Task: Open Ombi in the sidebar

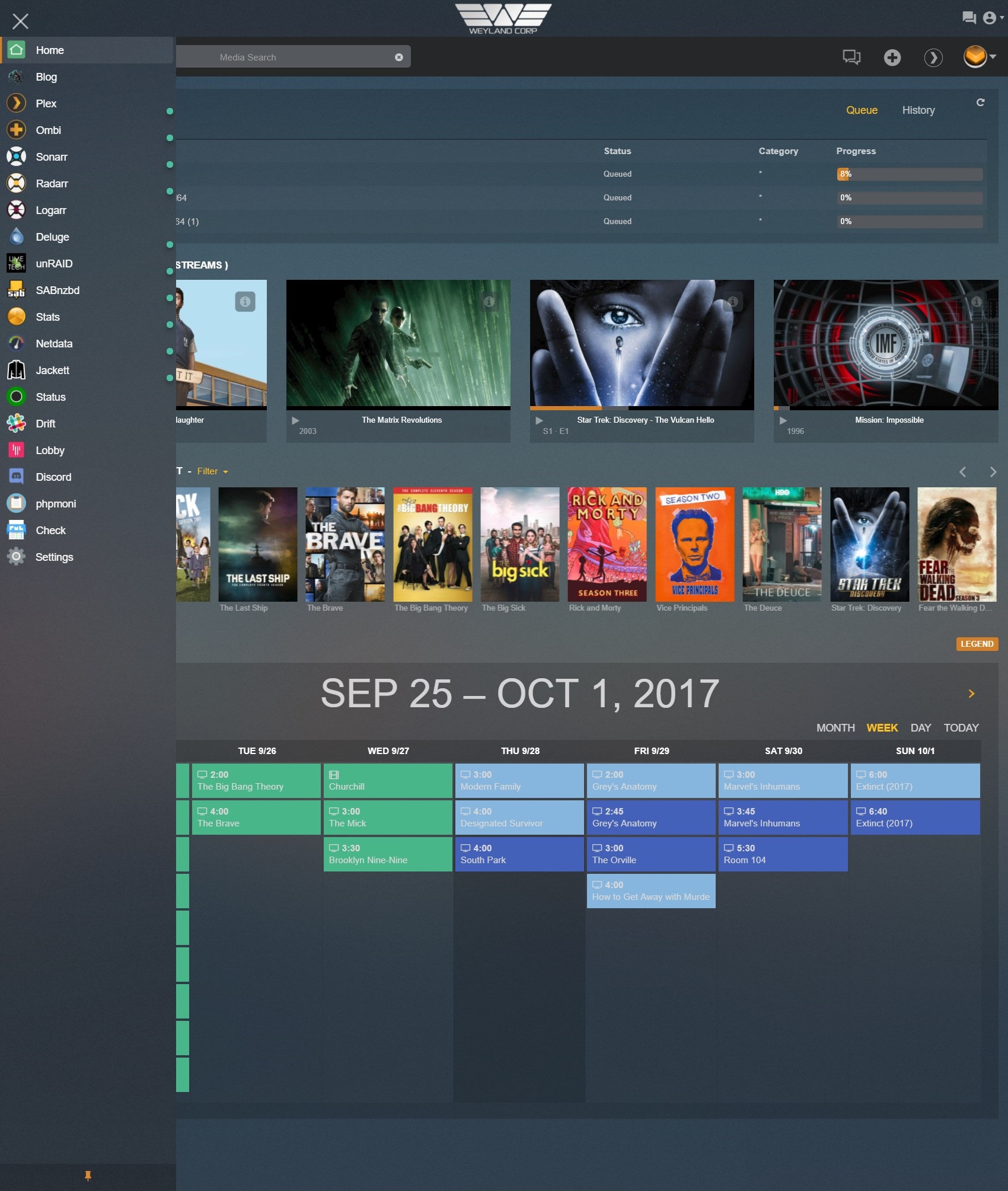Action: point(87,130)
